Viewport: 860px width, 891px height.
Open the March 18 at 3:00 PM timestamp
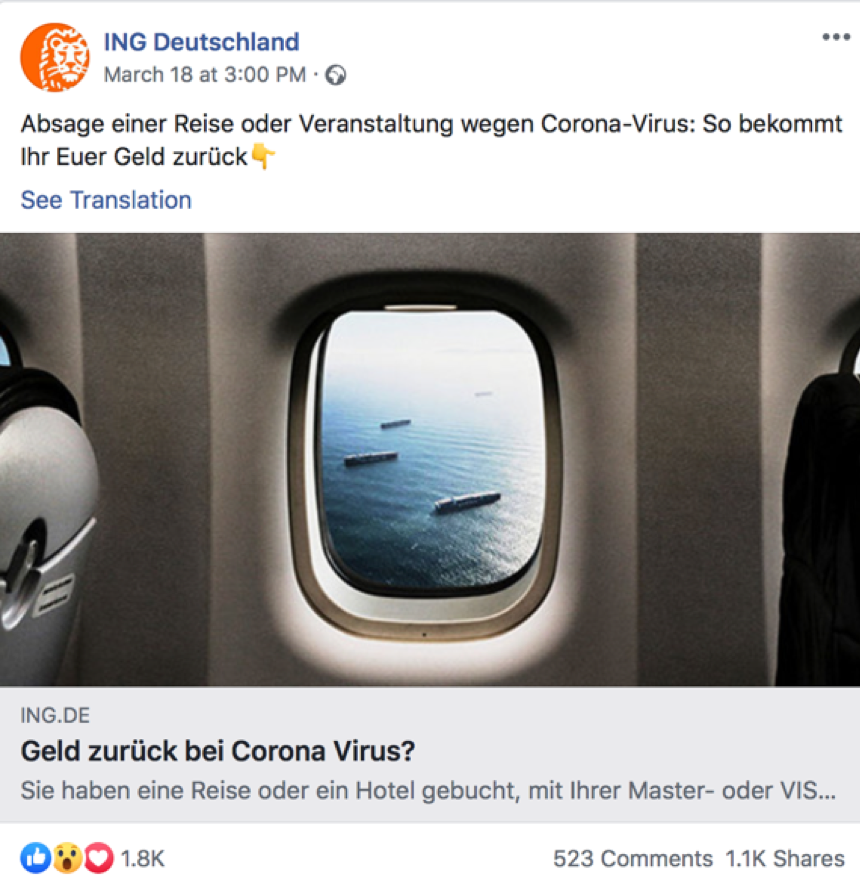(x=205, y=75)
